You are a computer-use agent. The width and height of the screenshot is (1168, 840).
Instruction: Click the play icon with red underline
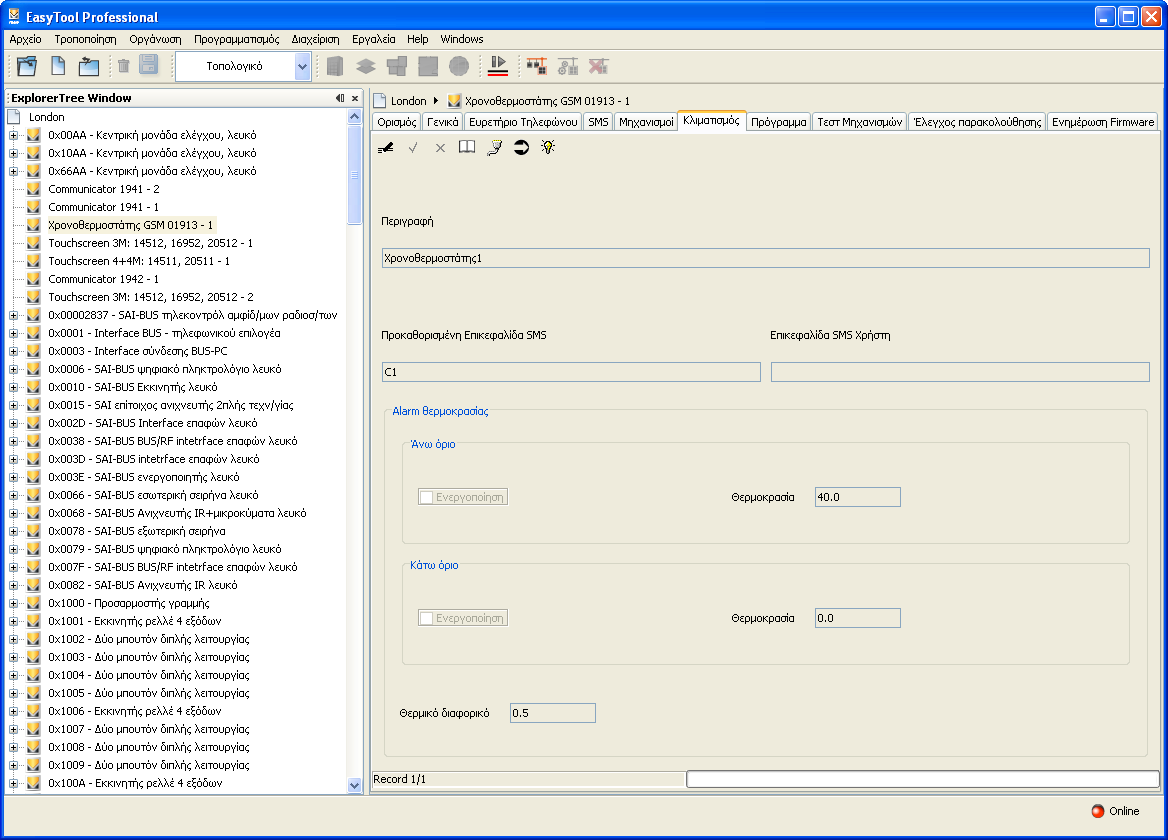point(498,66)
